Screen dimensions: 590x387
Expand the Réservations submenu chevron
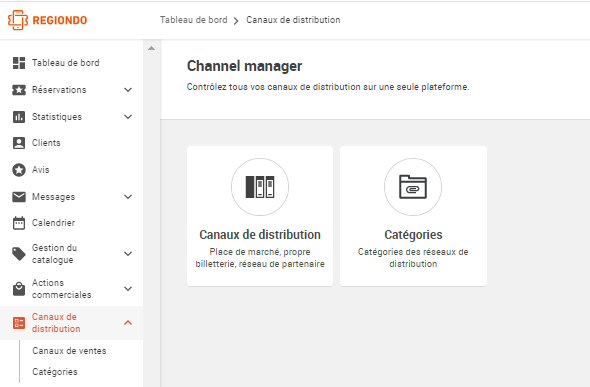128,90
